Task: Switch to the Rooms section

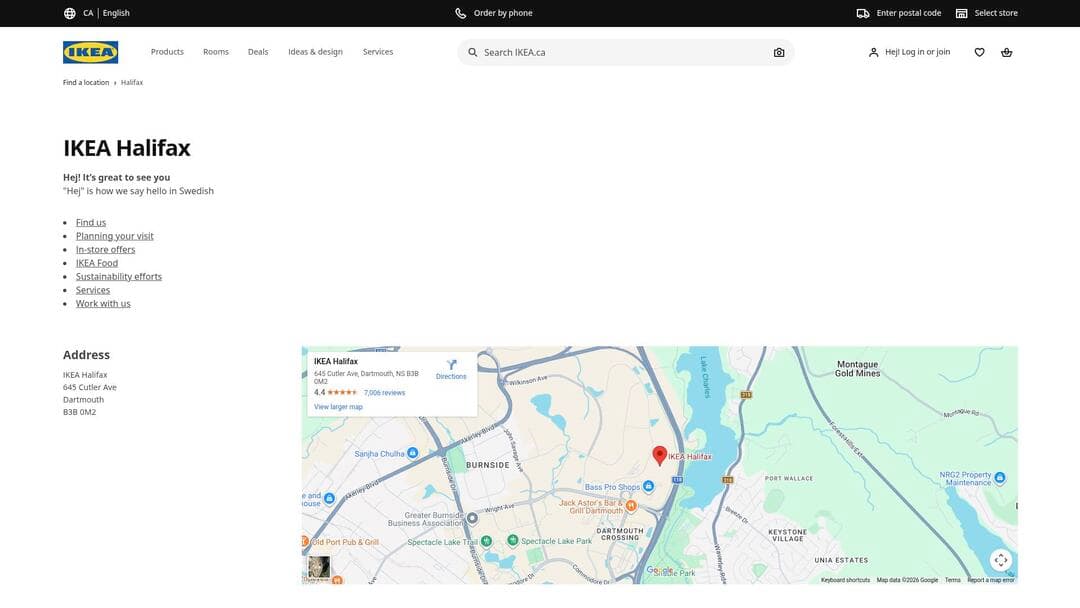Action: click(x=215, y=51)
